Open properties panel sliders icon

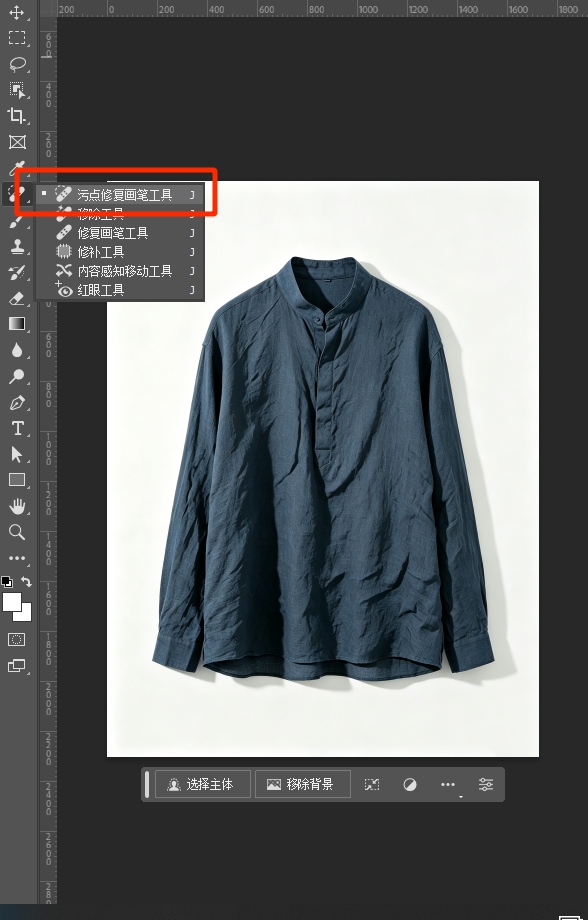(x=486, y=784)
